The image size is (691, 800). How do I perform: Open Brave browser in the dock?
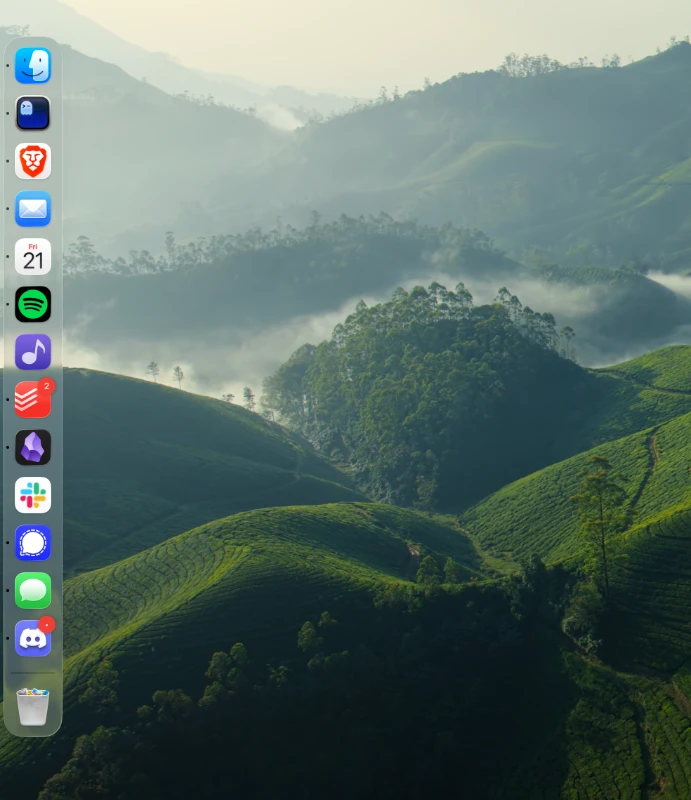tap(33, 161)
